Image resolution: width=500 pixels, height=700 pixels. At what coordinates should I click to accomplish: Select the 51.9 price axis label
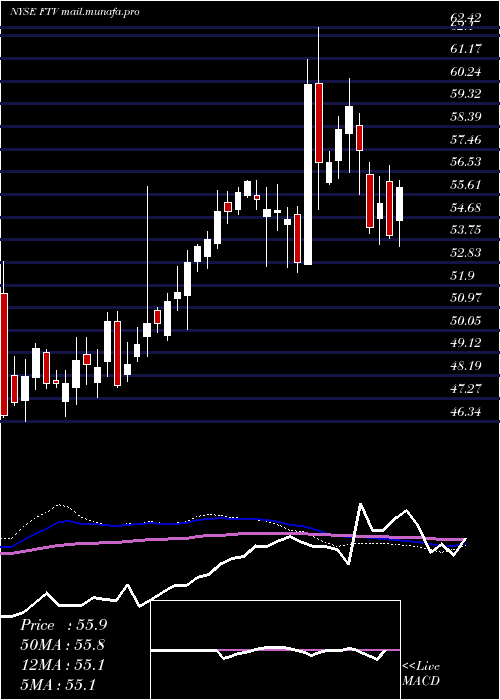click(x=462, y=275)
